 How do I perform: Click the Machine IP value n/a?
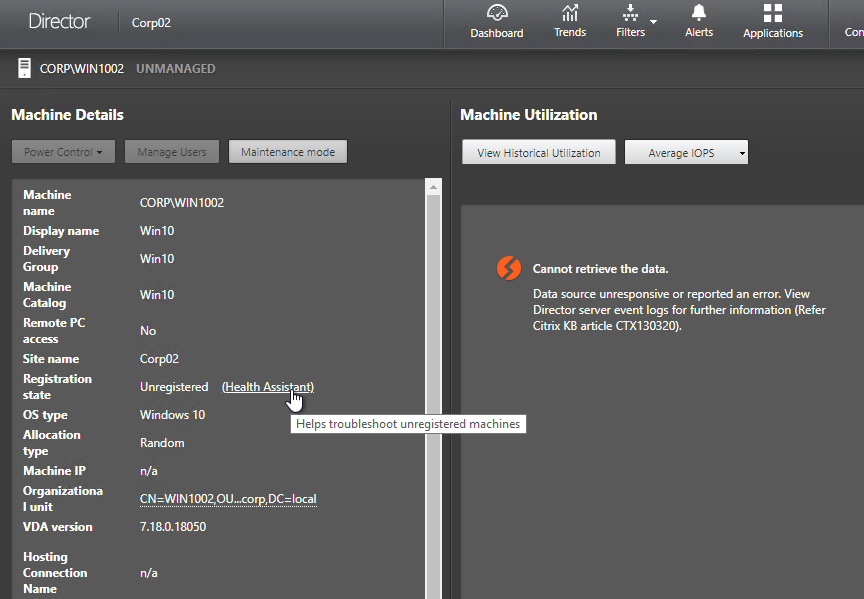(149, 471)
